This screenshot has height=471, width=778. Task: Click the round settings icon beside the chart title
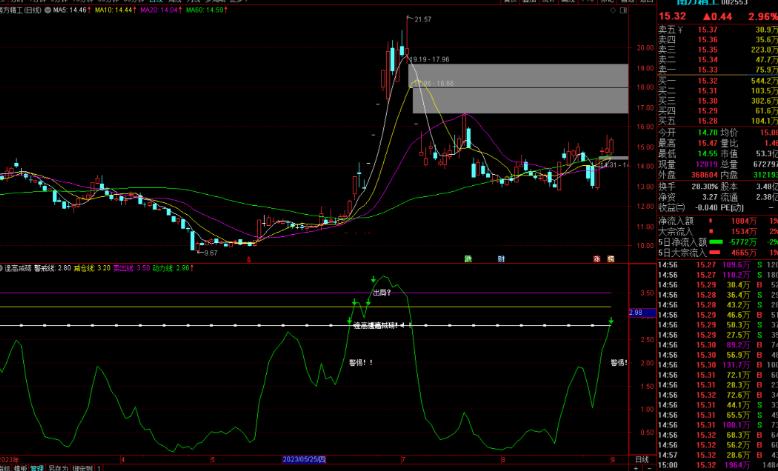tap(48, 10)
